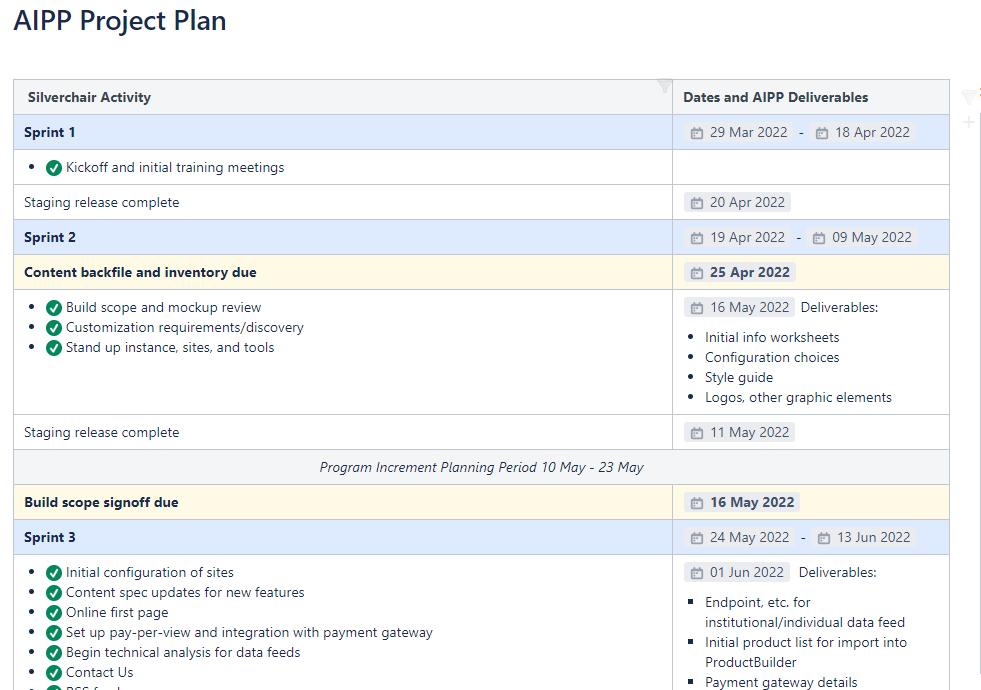Open the 18 Apr 2022 date
The width and height of the screenshot is (981, 690).
[x=871, y=133]
